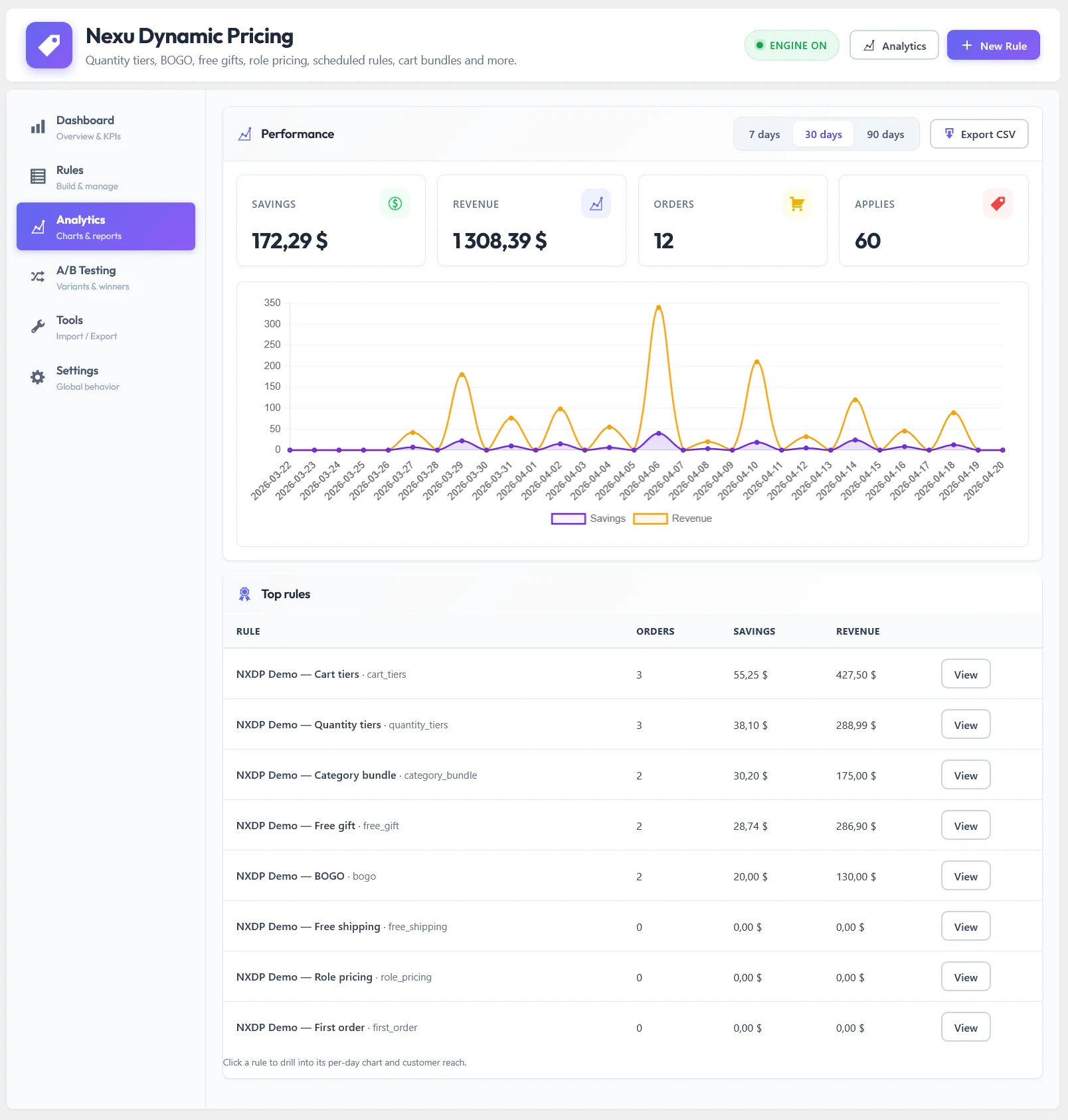Click rule name 'NXDP Demo — Free gift'

click(296, 826)
